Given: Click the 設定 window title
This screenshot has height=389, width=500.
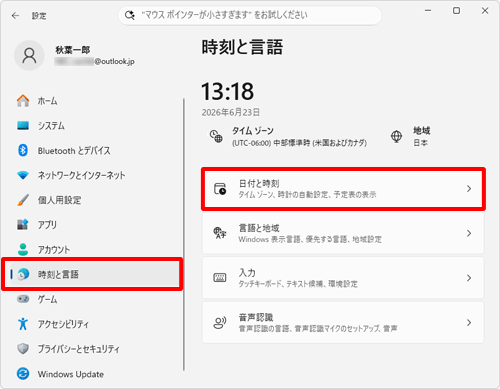Looking at the screenshot, I should click(39, 16).
